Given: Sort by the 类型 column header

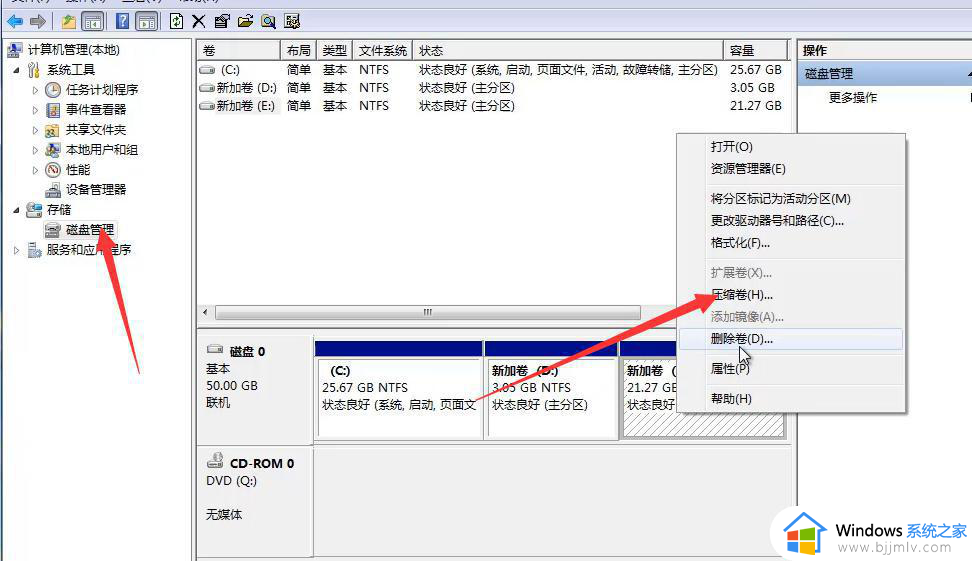Looking at the screenshot, I should pos(335,51).
